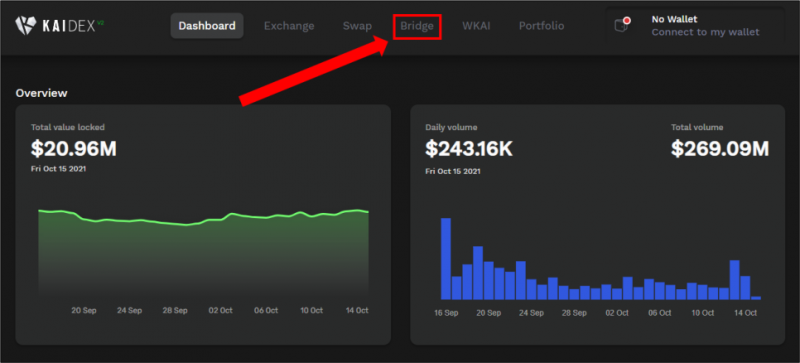The width and height of the screenshot is (800, 363).
Task: Click the Daily volume label
Action: coord(451,127)
